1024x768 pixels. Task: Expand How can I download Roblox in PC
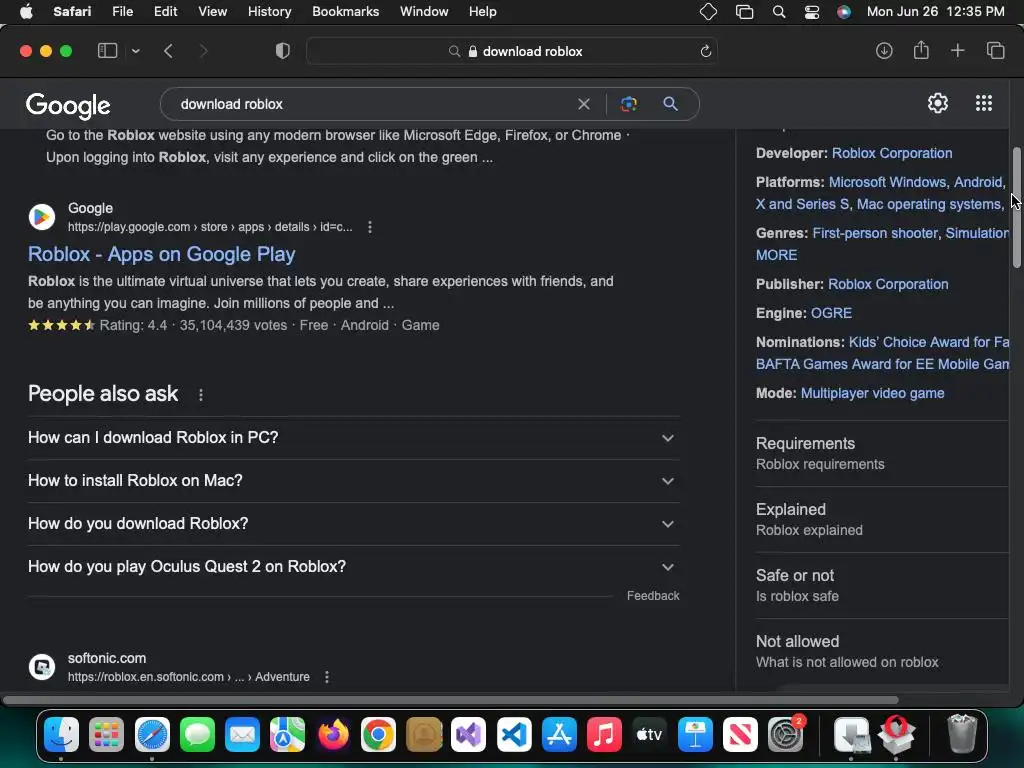coord(353,438)
